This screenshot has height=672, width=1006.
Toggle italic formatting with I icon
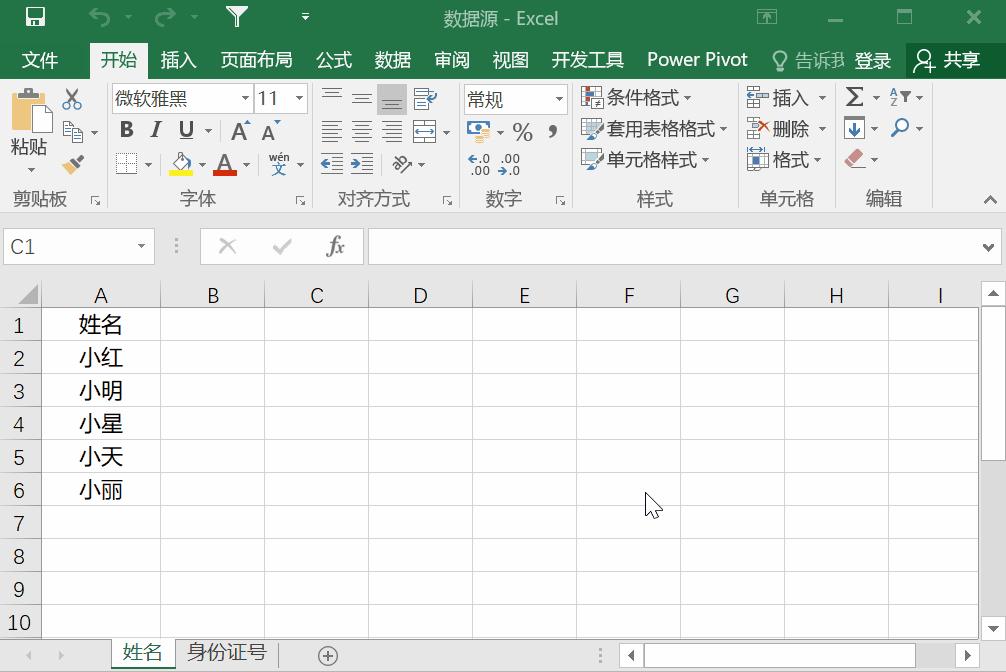153,130
